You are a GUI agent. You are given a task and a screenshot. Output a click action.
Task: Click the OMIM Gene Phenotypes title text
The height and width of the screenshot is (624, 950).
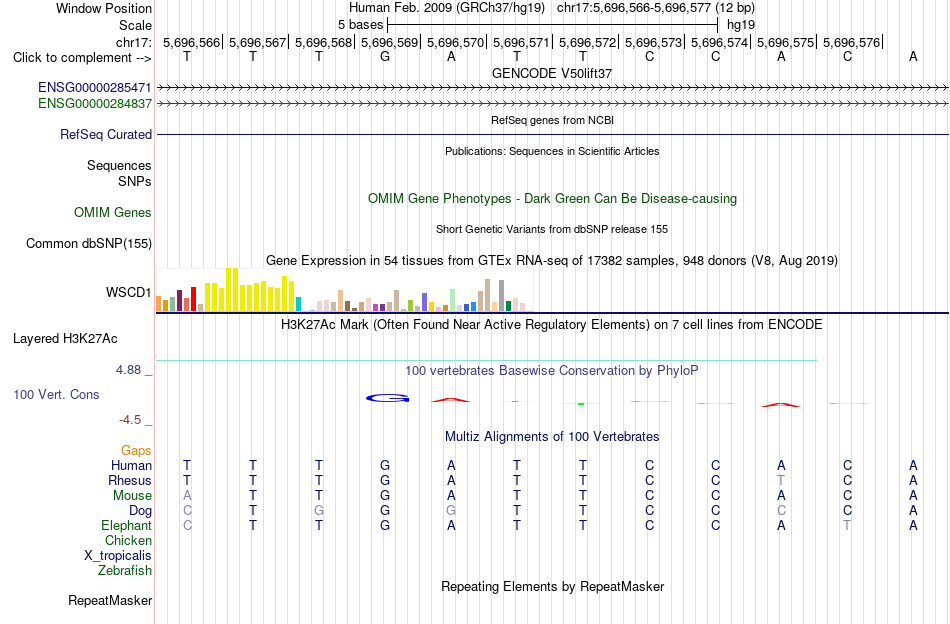(553, 199)
